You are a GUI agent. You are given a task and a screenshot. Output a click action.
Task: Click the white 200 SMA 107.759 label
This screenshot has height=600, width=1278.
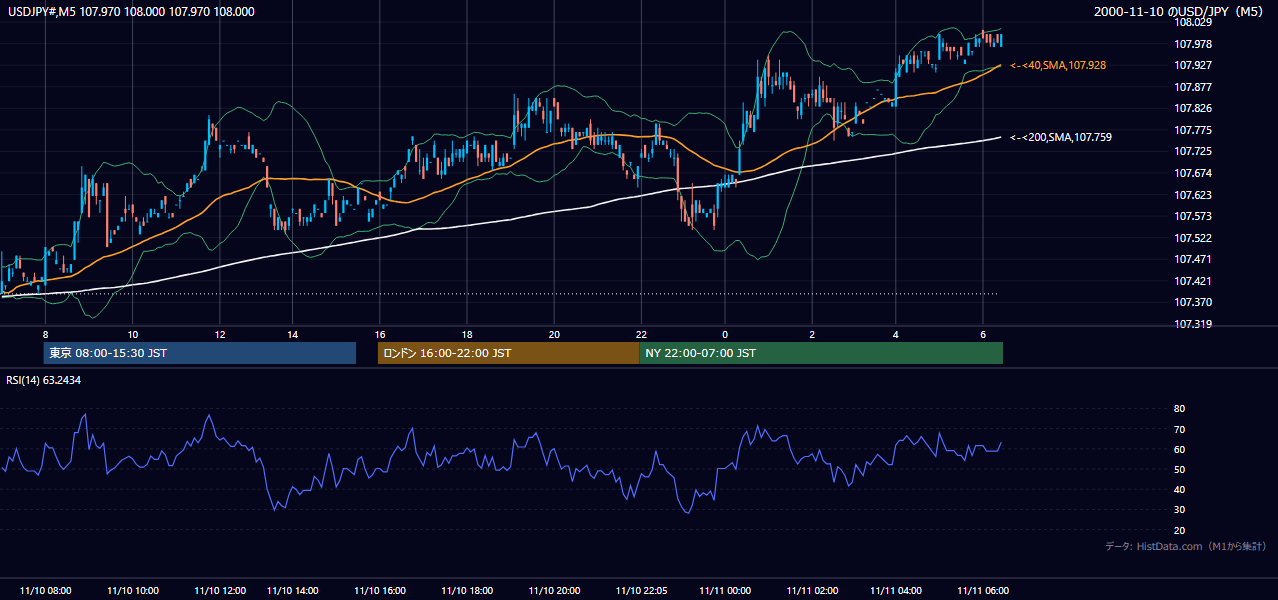(x=1061, y=137)
